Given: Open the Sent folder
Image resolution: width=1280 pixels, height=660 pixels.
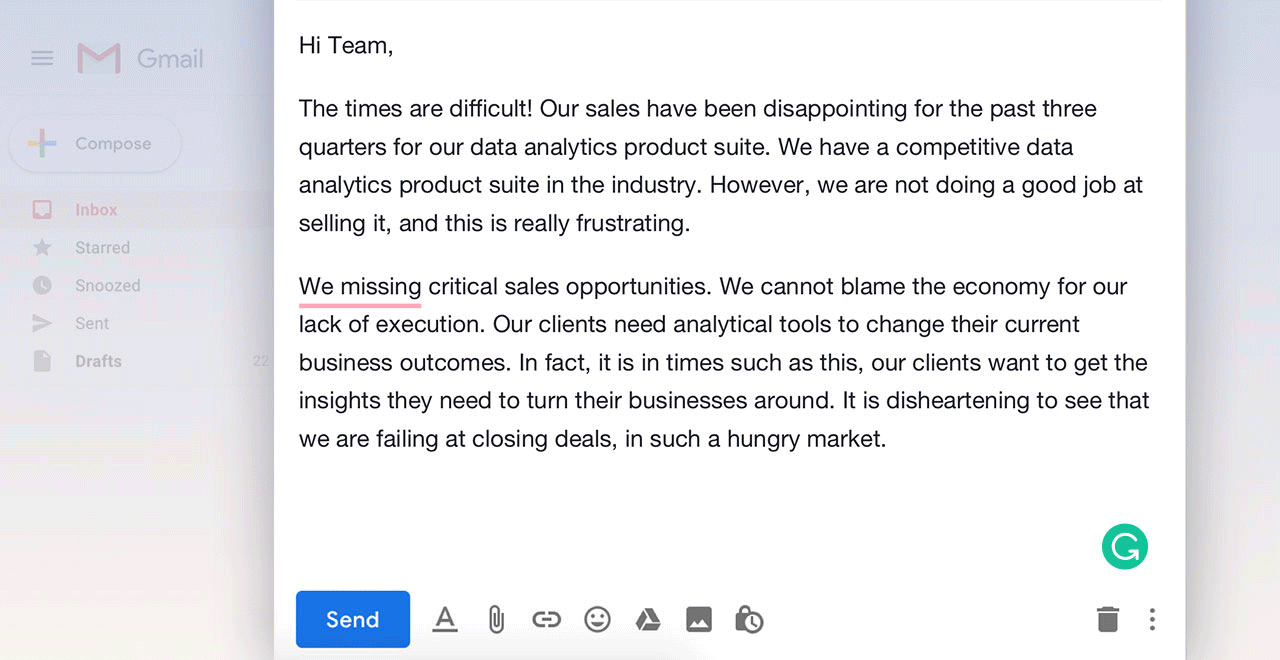Looking at the screenshot, I should (x=92, y=324).
